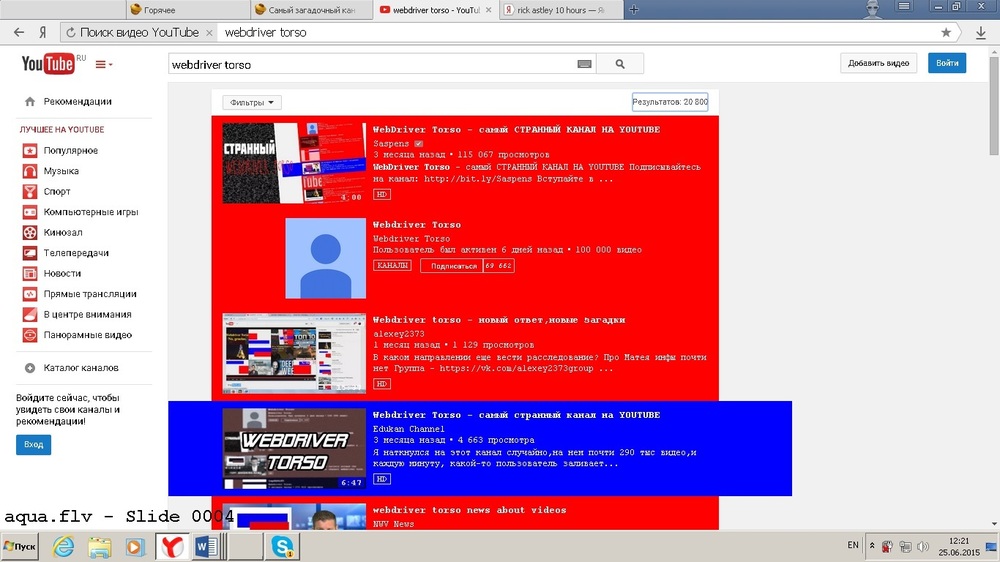Viewport: 1000px width, 562px height.
Task: Click Подписаться on Webdriver Torso channel
Action: [453, 266]
